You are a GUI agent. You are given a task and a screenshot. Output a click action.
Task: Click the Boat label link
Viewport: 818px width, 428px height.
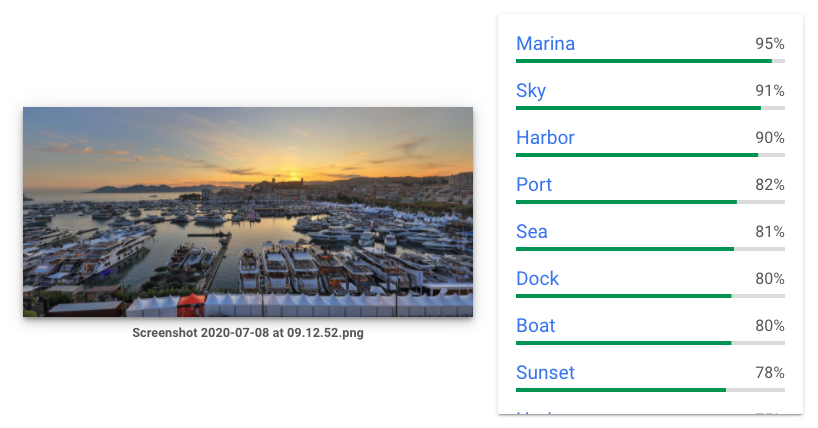pos(535,326)
